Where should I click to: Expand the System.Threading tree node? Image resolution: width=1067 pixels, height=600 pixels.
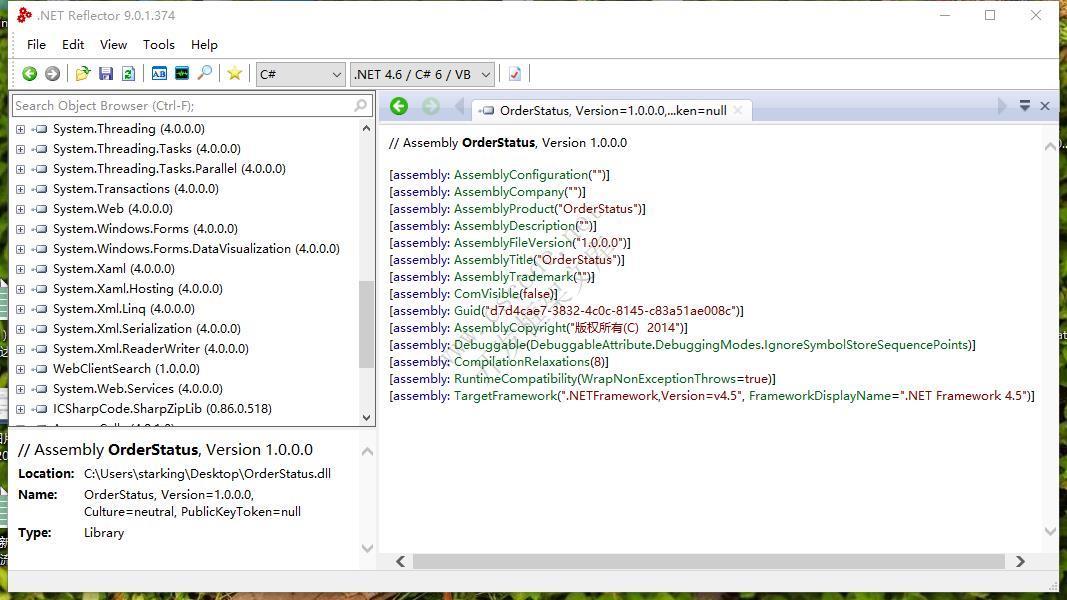point(20,129)
